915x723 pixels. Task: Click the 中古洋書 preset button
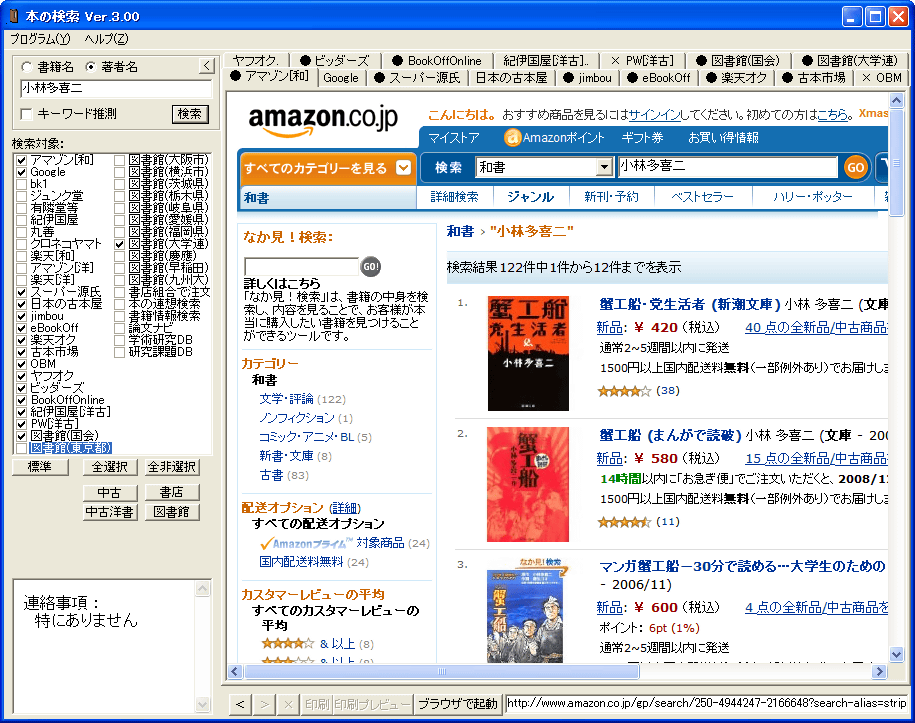point(110,512)
